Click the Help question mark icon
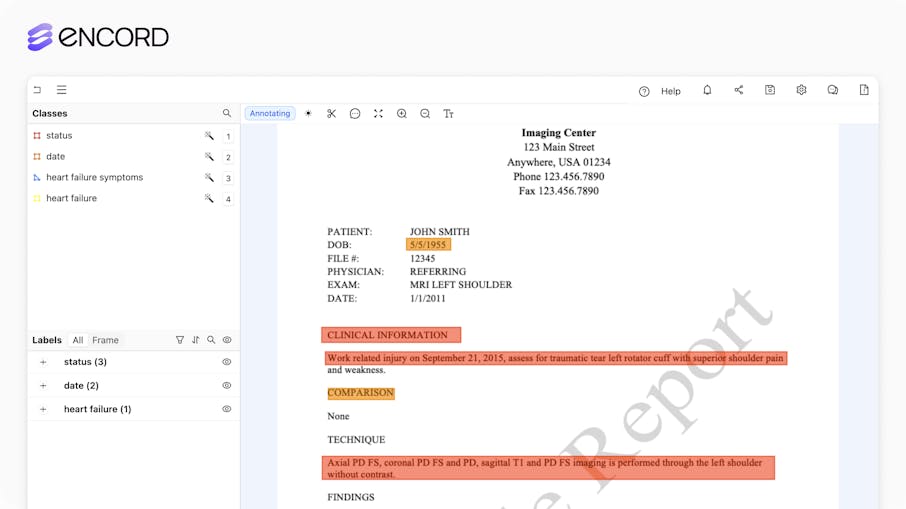 [x=644, y=91]
